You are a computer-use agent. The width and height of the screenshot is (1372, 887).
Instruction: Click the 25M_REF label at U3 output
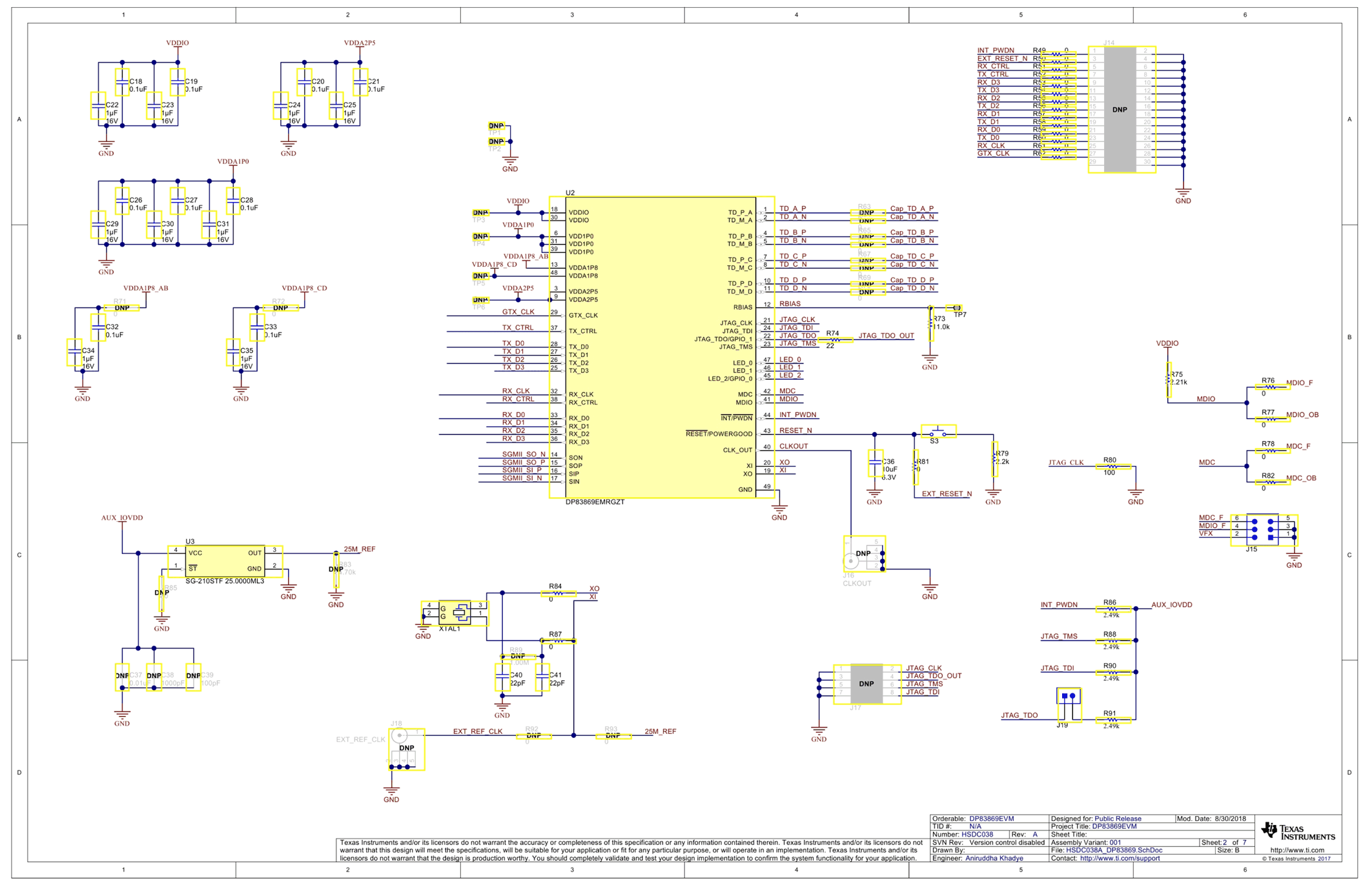[x=360, y=549]
